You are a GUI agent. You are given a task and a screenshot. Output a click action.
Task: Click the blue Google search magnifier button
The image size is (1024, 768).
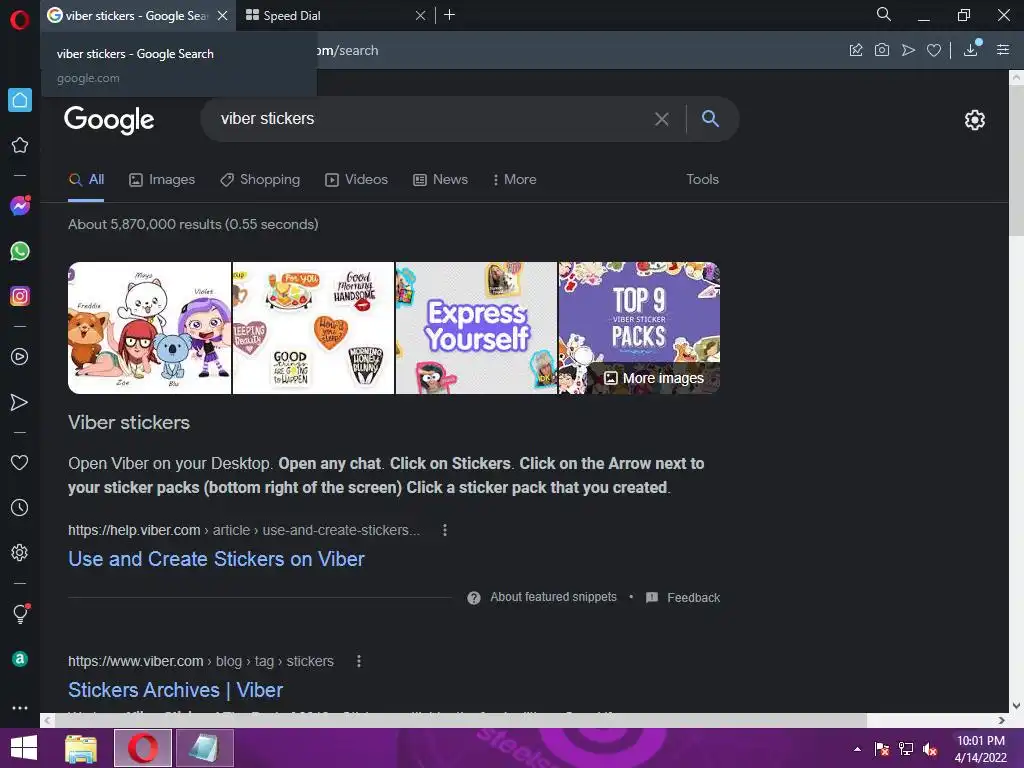coord(710,118)
